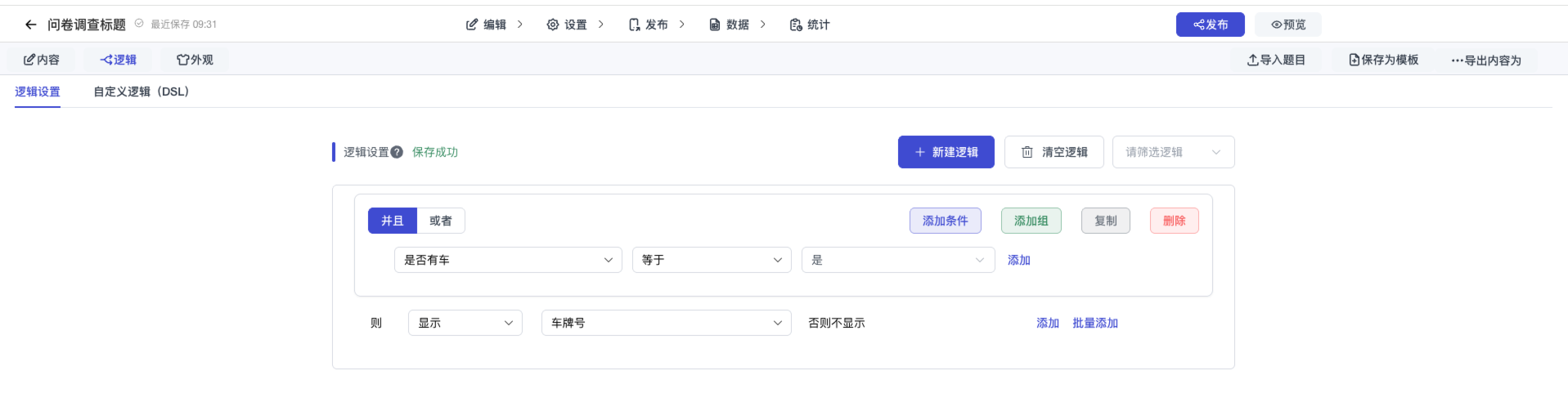Viewport: 1568px width, 420px height.
Task: Click 导出内容为
Action: click(x=1486, y=60)
